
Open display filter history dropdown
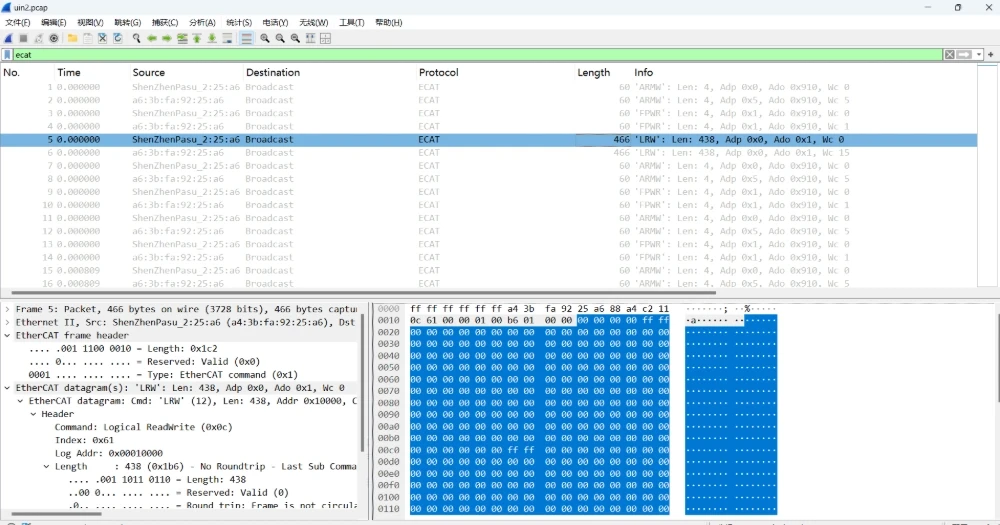point(979,55)
